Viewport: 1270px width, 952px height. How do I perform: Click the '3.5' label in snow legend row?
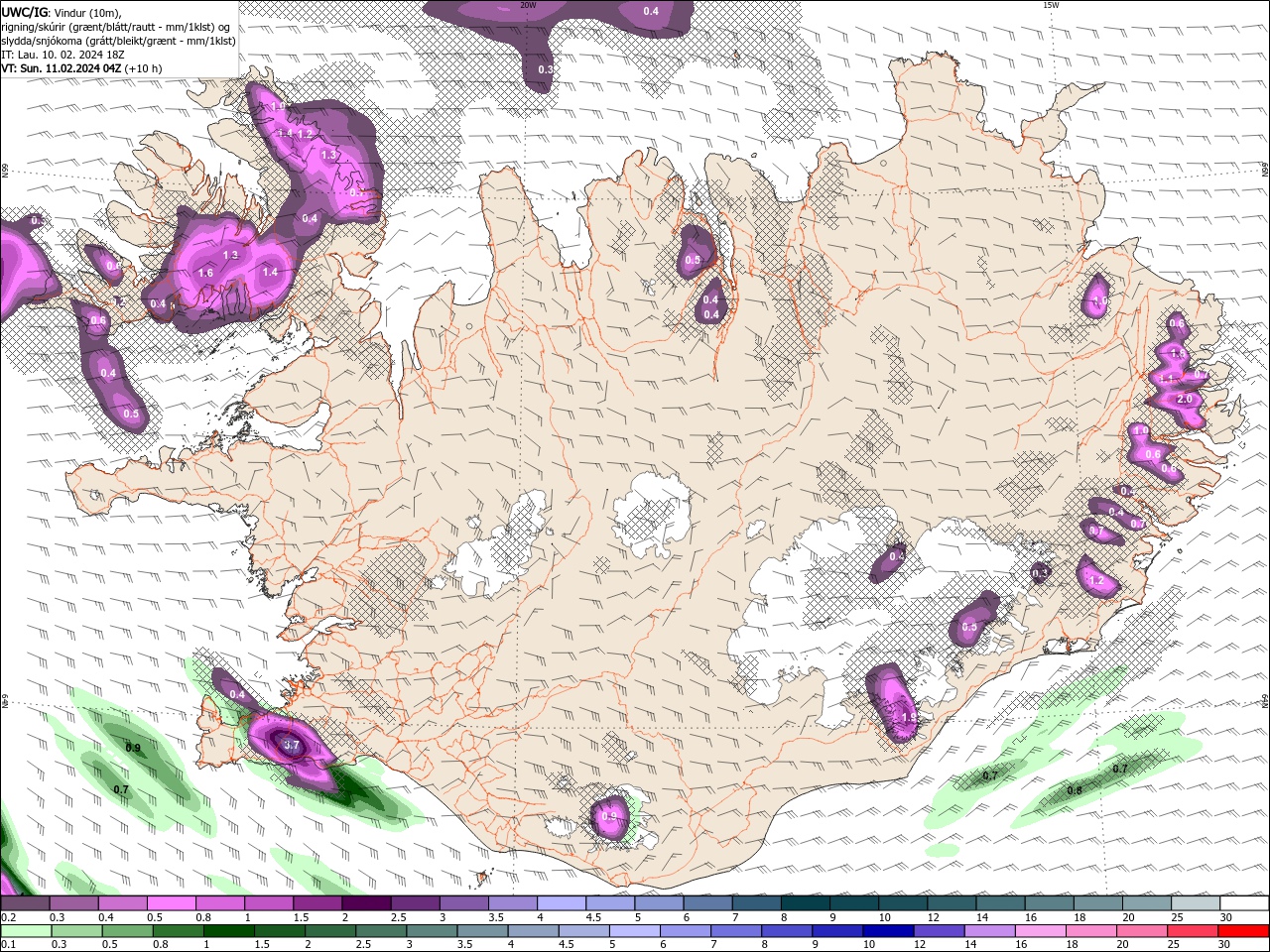click(495, 917)
